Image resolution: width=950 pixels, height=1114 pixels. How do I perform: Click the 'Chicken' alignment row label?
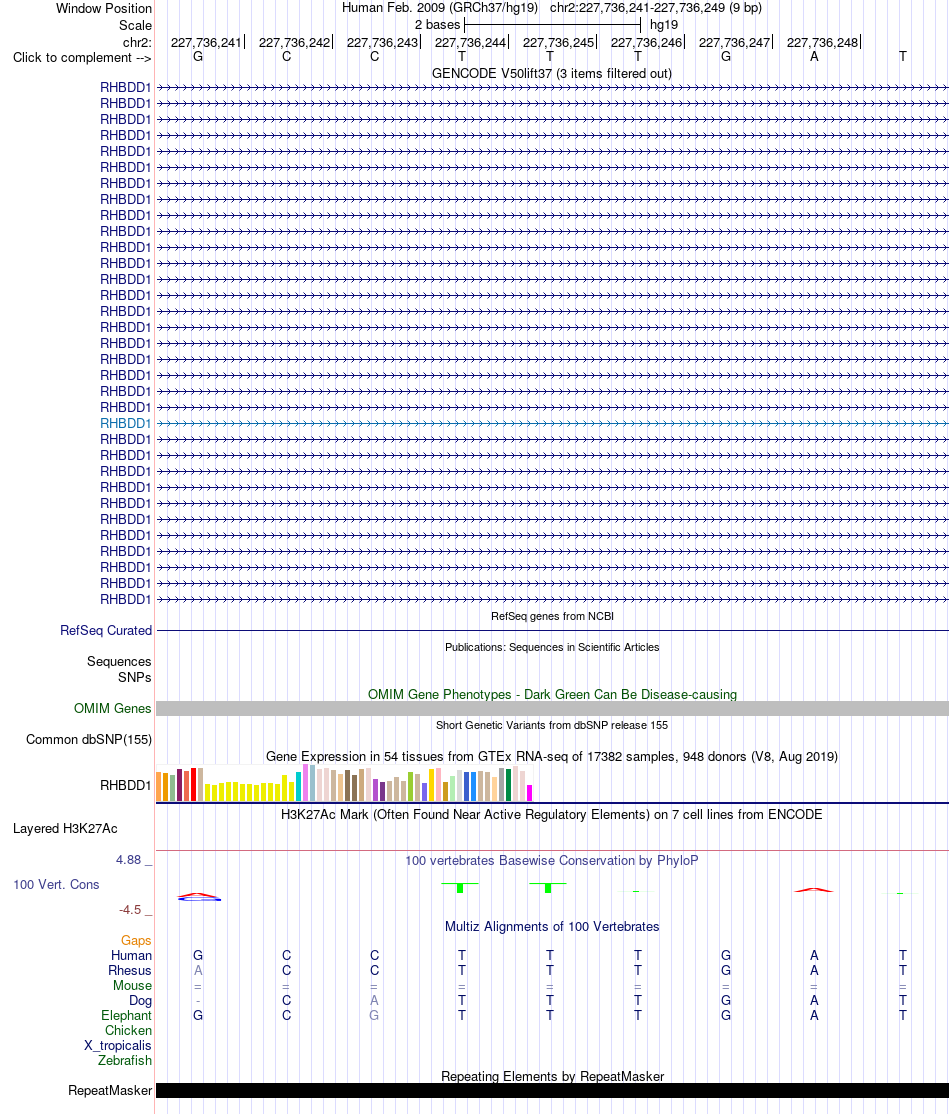pyautogui.click(x=129, y=1030)
